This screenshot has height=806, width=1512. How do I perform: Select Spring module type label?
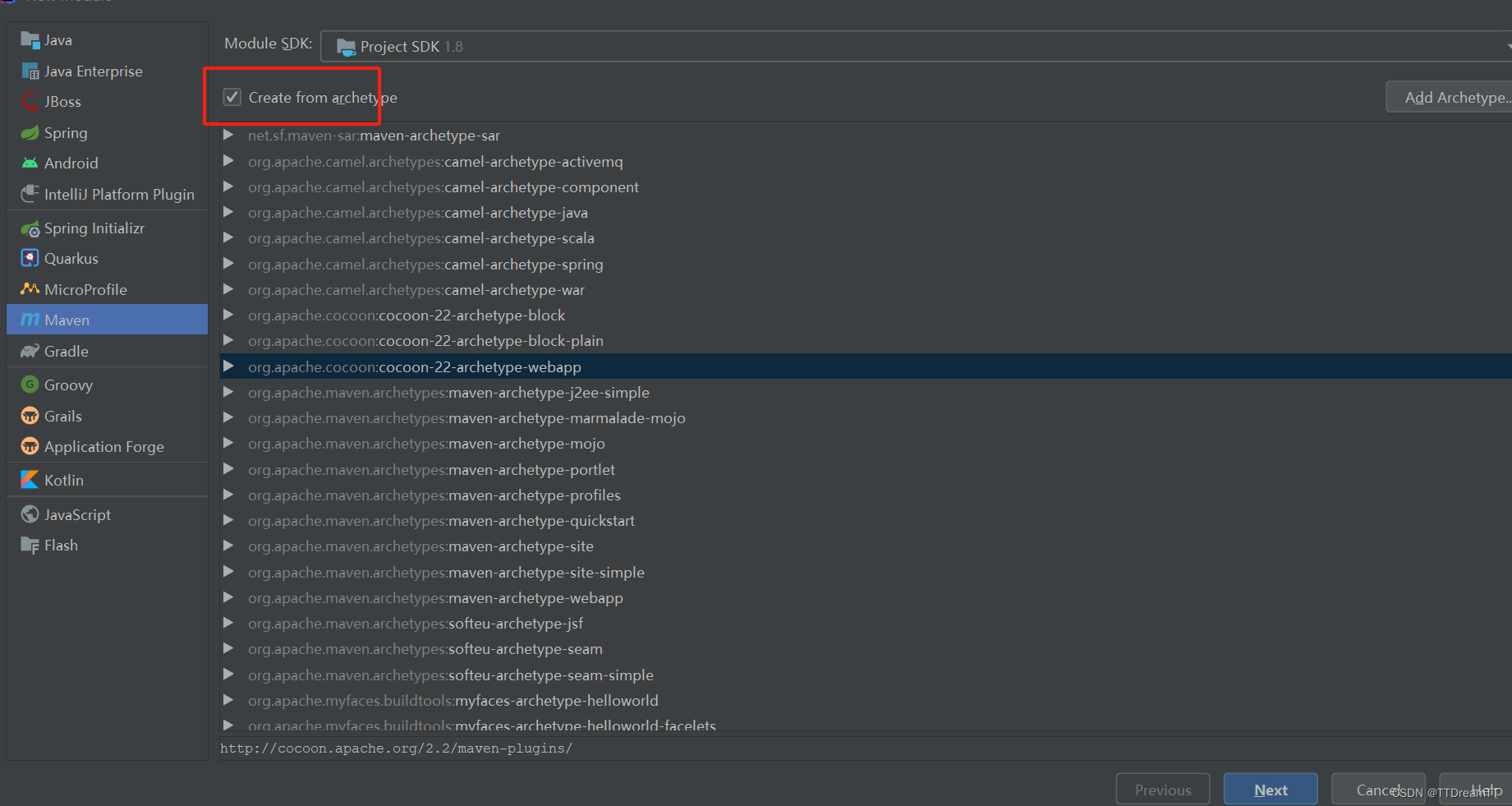pyautogui.click(x=66, y=133)
